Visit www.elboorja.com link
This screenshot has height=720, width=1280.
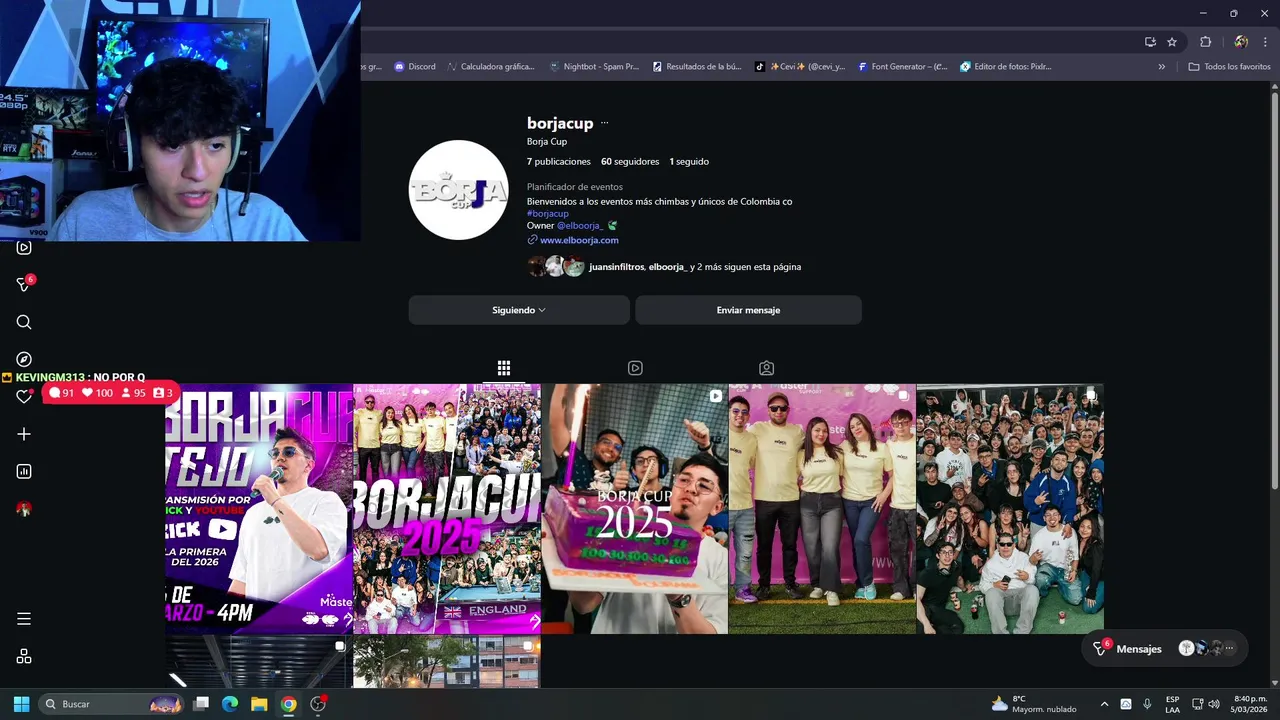(579, 240)
